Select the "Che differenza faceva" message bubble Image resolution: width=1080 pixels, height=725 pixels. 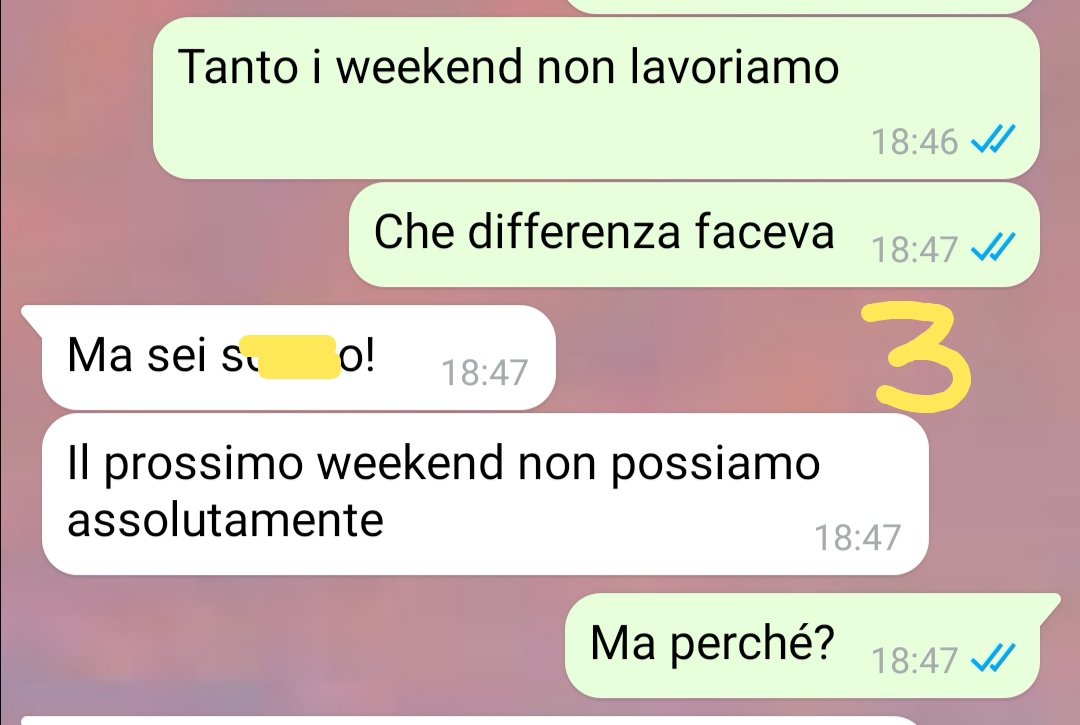pyautogui.click(x=694, y=235)
